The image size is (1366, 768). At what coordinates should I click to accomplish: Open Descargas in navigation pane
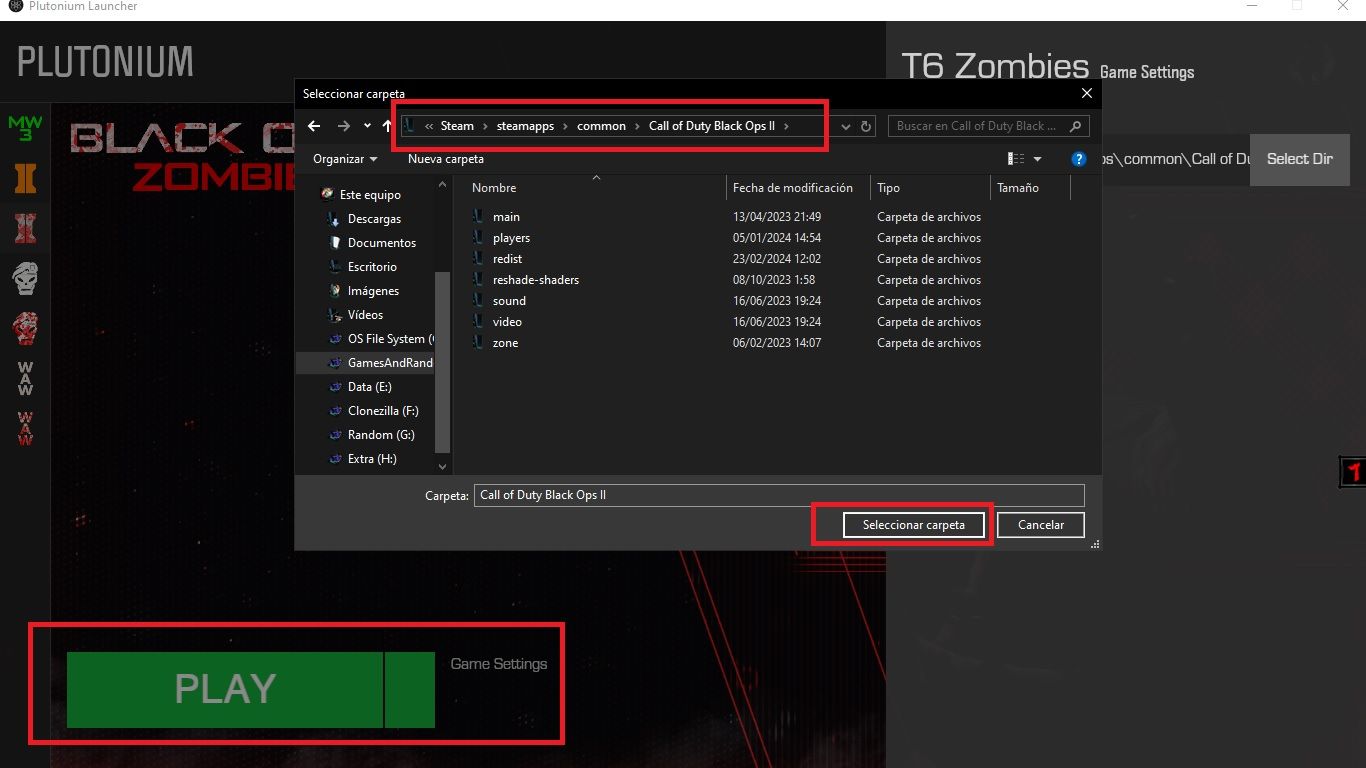tap(374, 219)
